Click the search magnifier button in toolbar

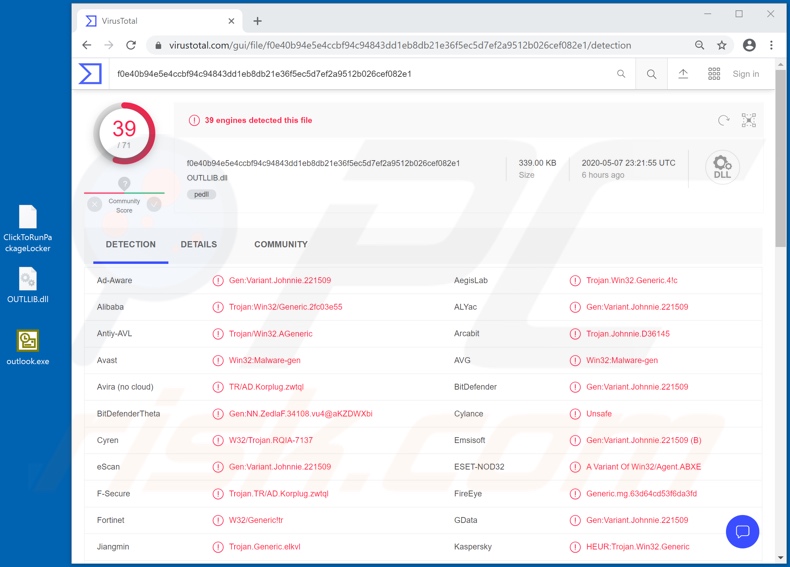651,74
